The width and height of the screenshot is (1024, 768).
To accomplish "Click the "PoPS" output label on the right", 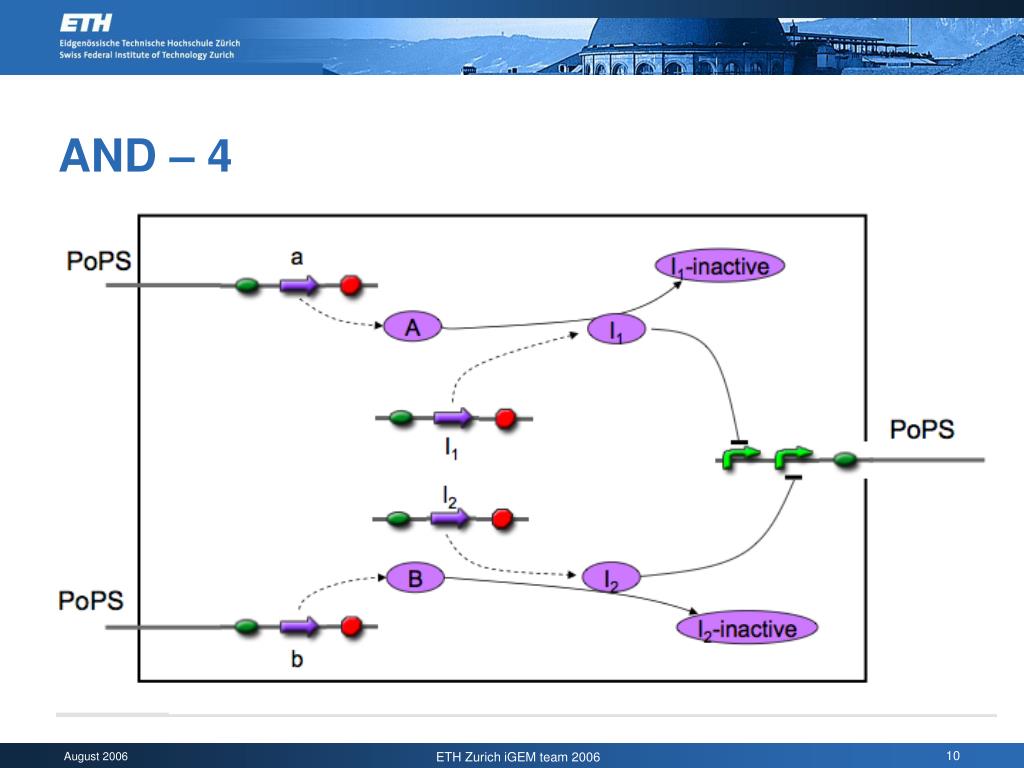I will (922, 430).
